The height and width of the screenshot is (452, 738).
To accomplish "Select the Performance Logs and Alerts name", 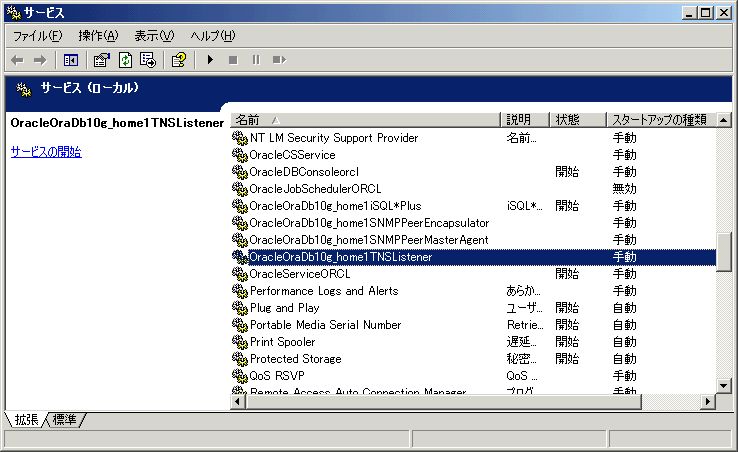I will coord(324,291).
